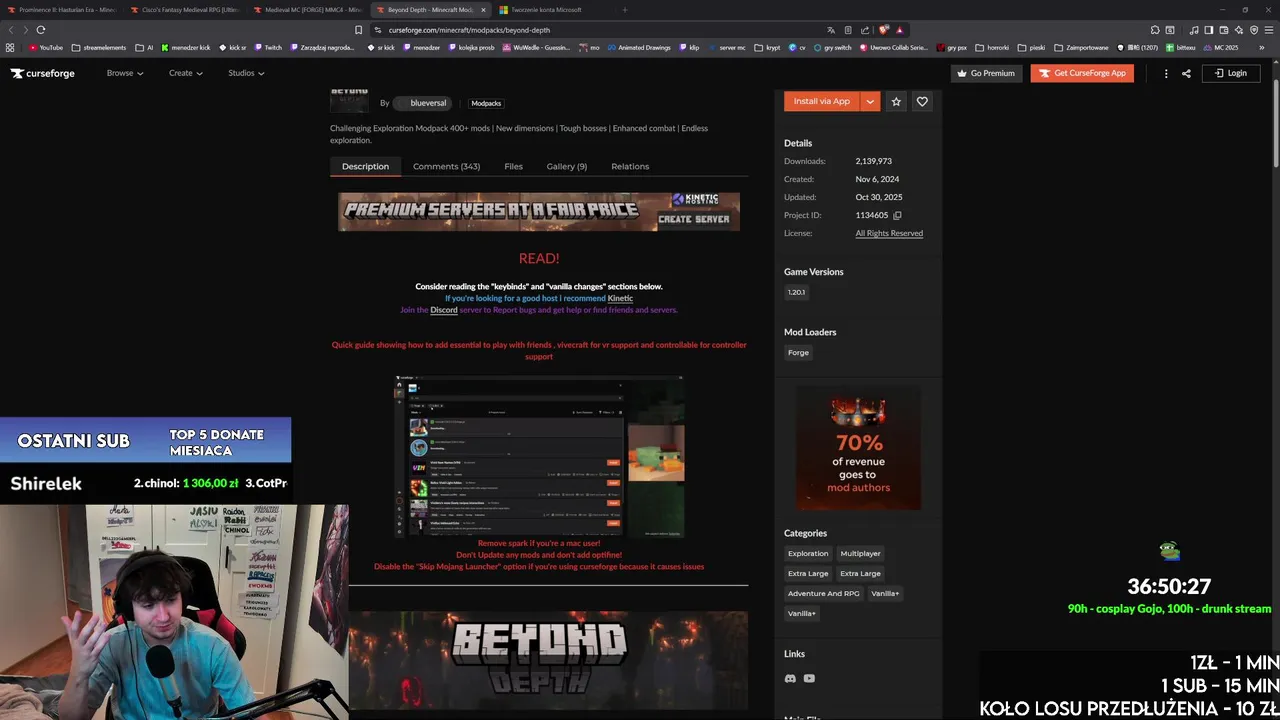Click the share icon in site header
Screen dimensions: 1280x720
pyautogui.click(x=1186, y=73)
